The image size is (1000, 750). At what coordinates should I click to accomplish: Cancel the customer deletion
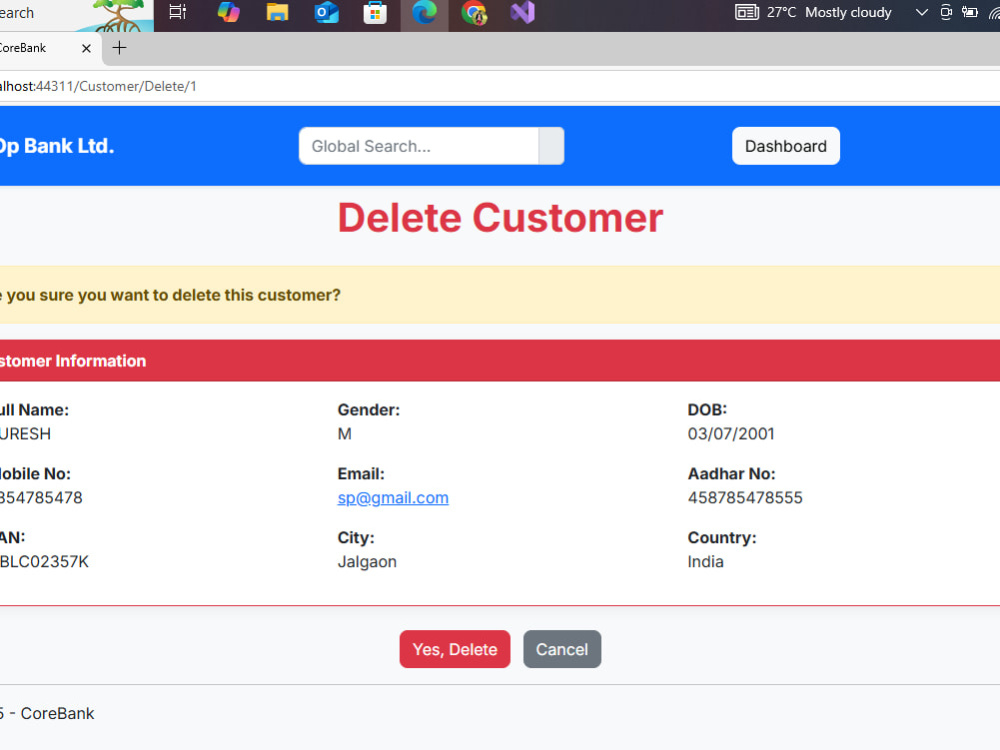point(562,649)
